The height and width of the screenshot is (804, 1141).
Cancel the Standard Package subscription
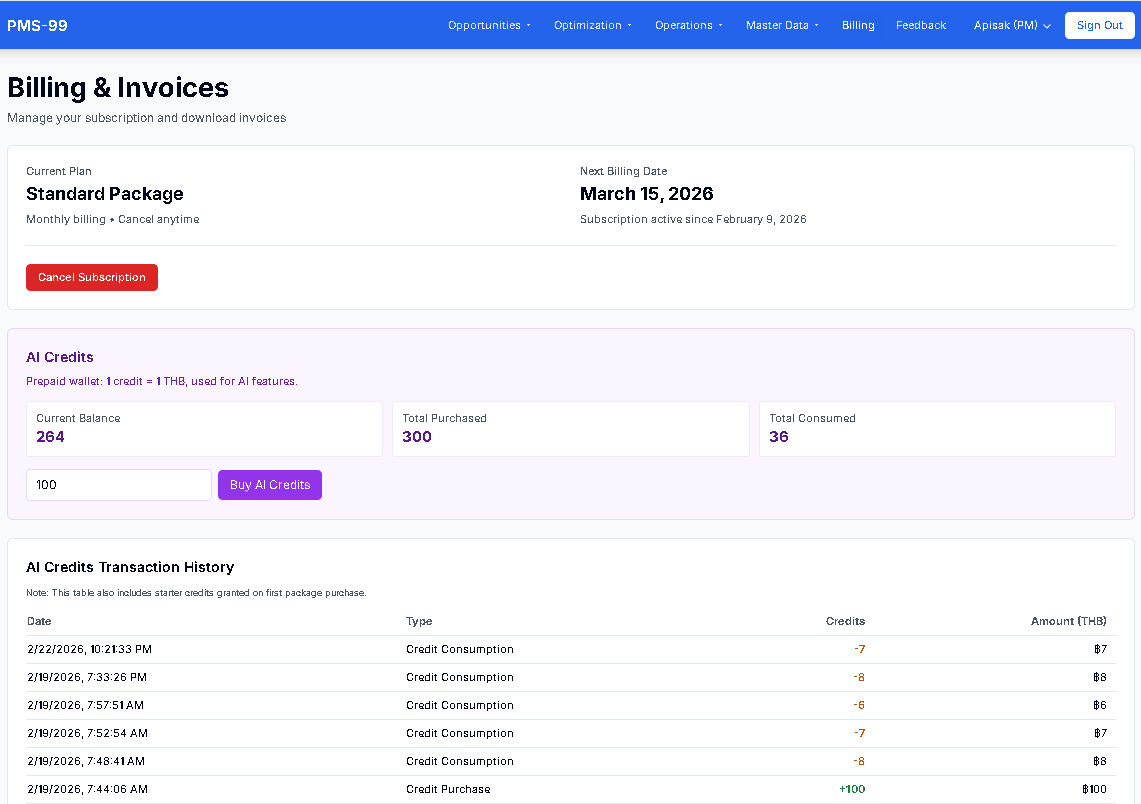[x=91, y=277]
